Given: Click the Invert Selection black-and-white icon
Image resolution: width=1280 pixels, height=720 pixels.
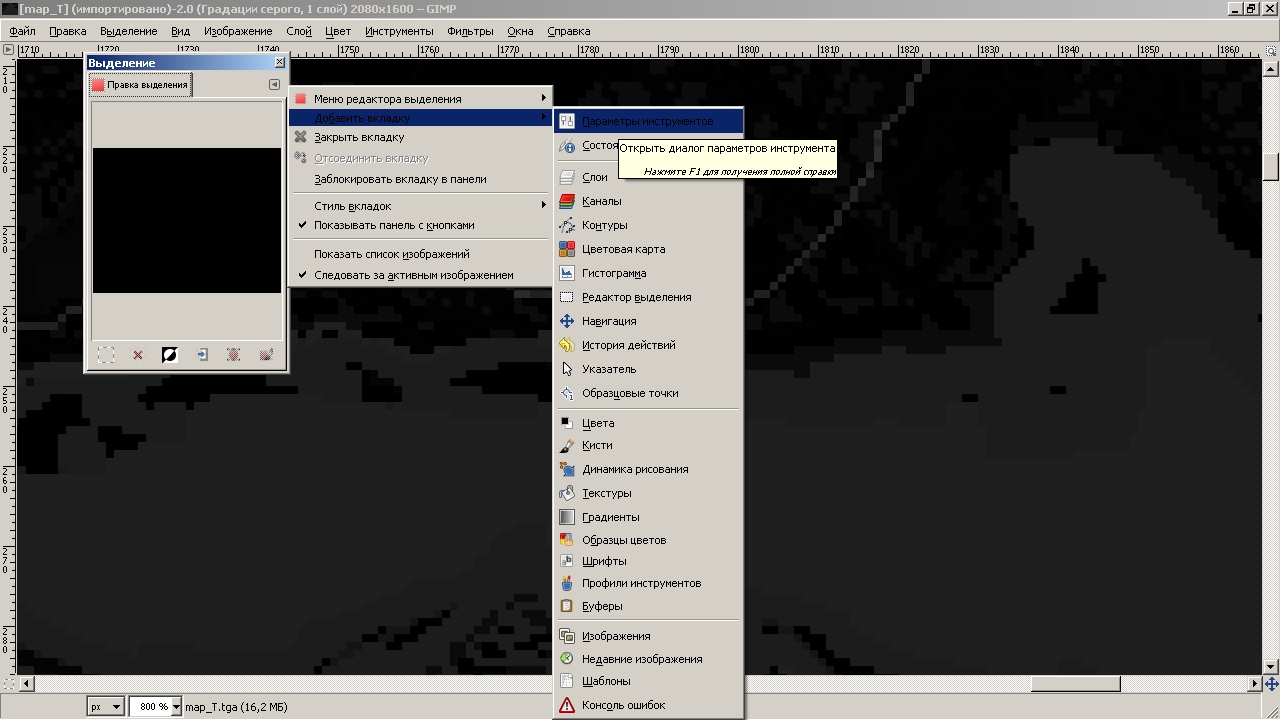Looking at the screenshot, I should [x=170, y=355].
